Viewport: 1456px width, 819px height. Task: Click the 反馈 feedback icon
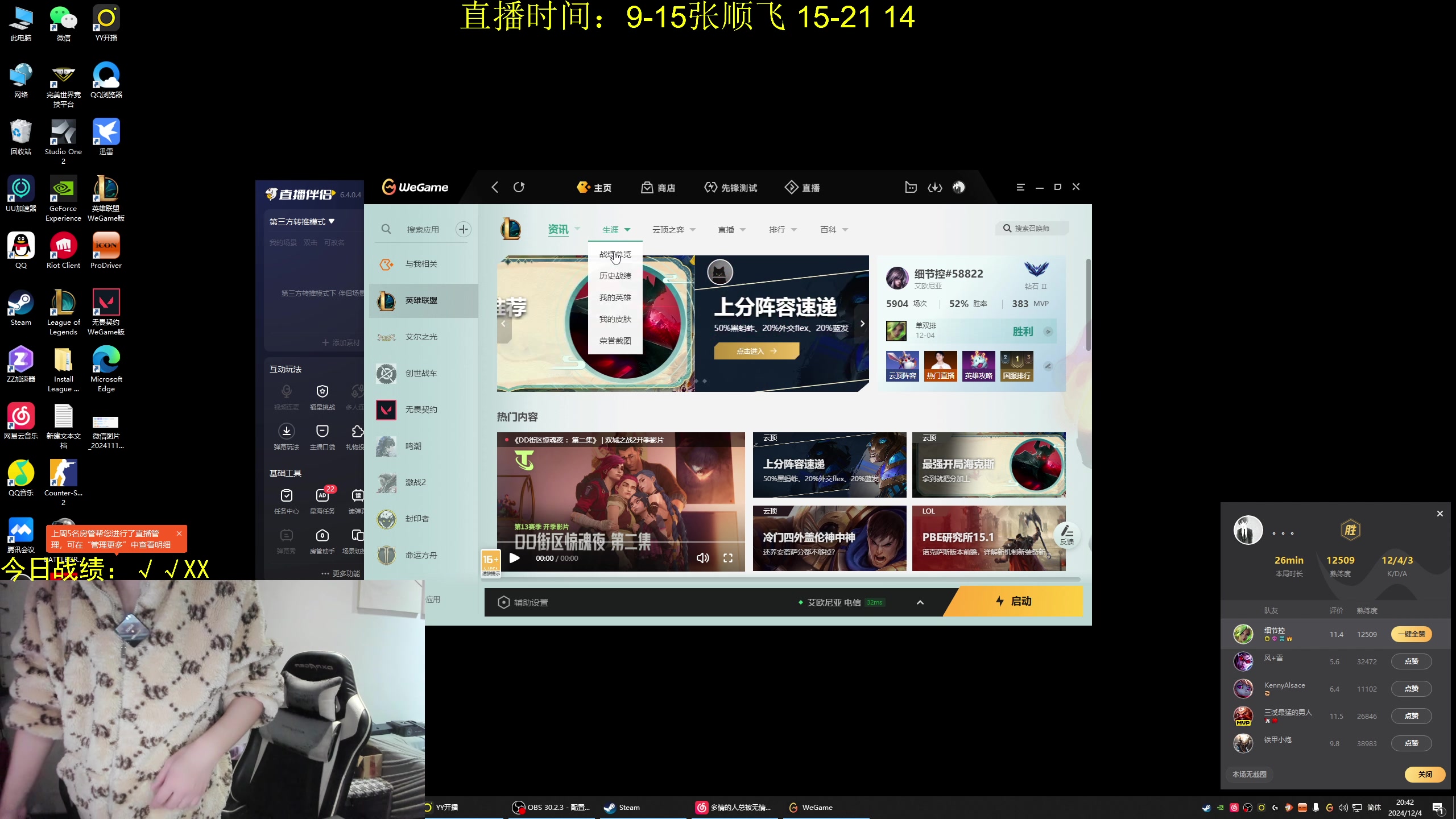point(1067,535)
